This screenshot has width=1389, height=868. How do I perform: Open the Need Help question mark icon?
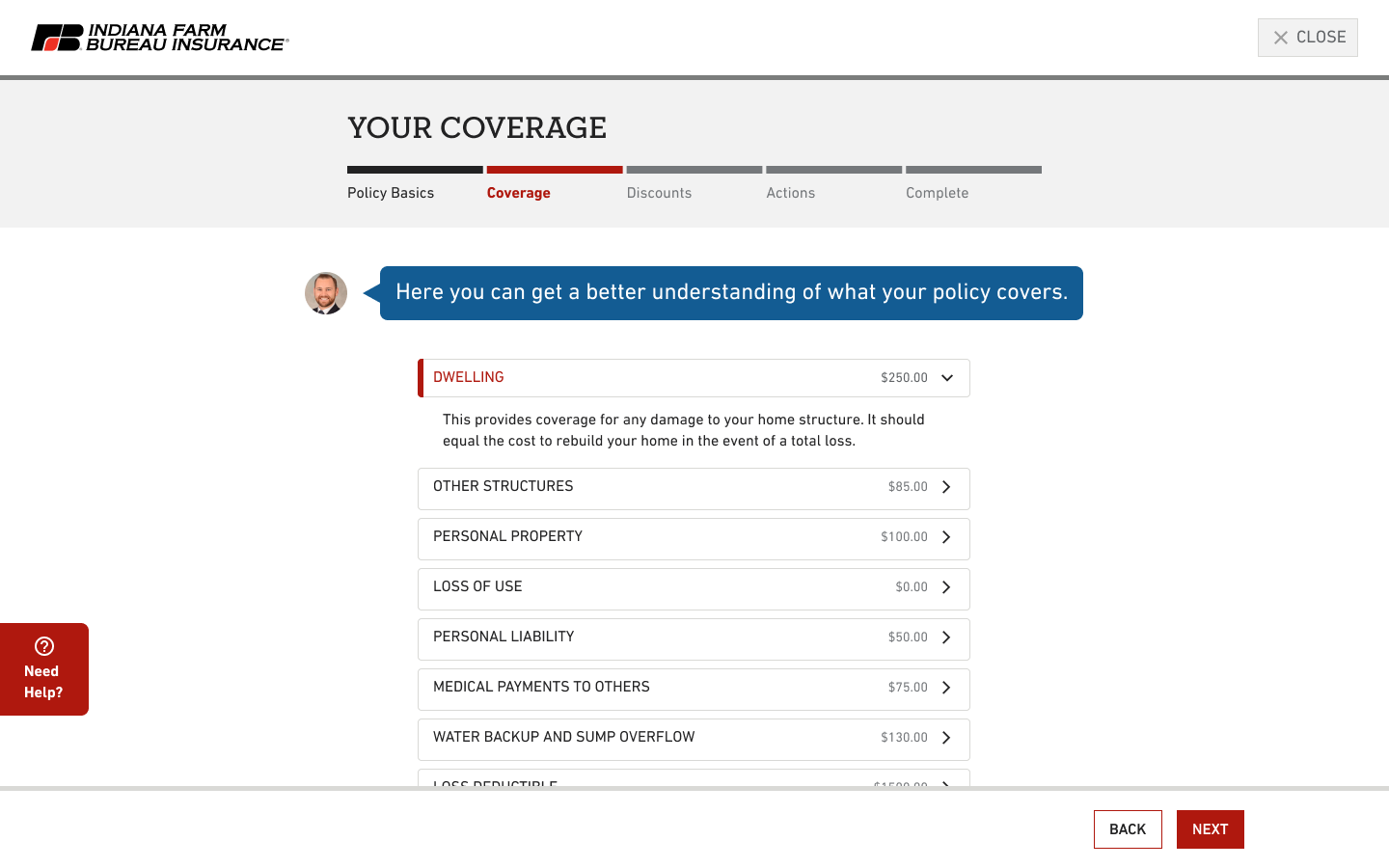[x=42, y=646]
